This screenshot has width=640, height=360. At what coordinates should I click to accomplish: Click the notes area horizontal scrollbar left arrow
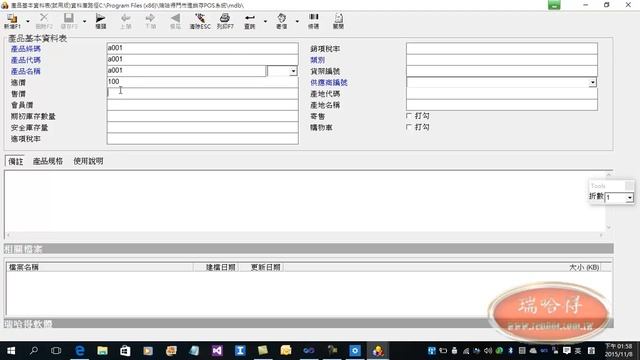pos(8,235)
